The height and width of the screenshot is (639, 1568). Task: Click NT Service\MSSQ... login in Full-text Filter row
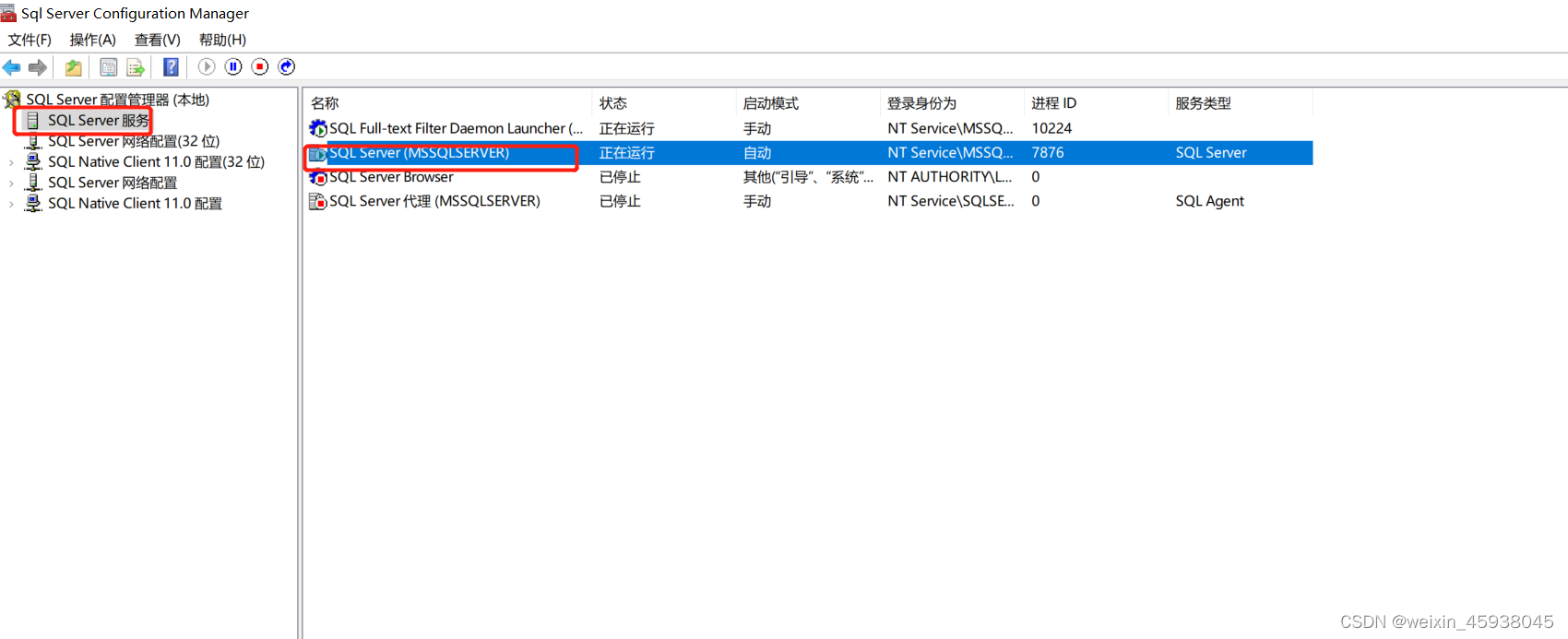[950, 128]
